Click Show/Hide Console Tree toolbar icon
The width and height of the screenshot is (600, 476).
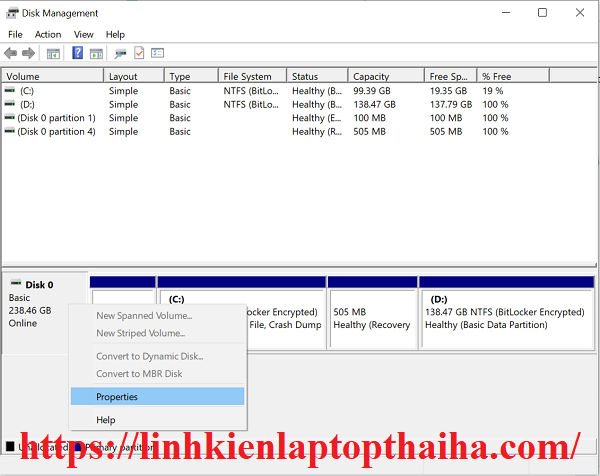click(x=53, y=53)
